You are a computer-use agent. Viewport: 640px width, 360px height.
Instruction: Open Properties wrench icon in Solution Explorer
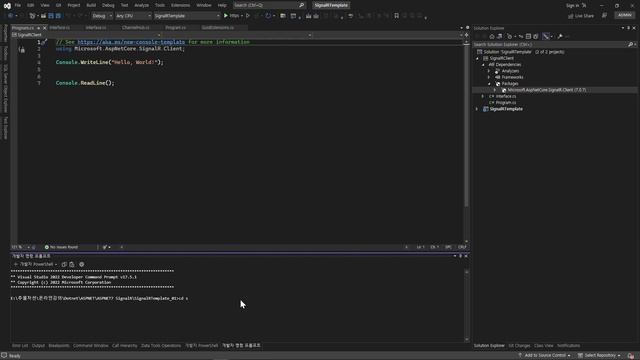pyautogui.click(x=560, y=36)
